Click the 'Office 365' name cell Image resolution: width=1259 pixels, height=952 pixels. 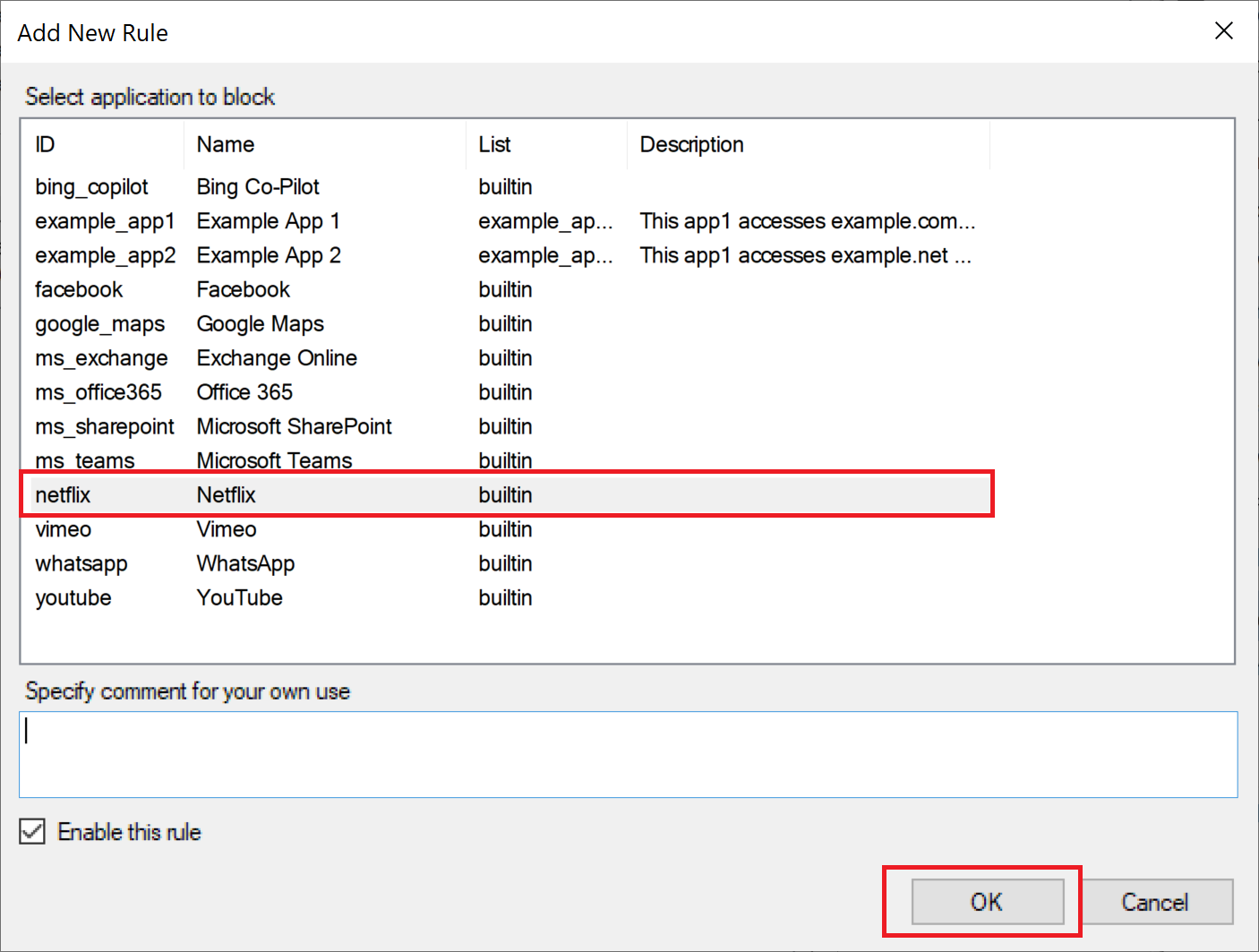click(x=244, y=392)
